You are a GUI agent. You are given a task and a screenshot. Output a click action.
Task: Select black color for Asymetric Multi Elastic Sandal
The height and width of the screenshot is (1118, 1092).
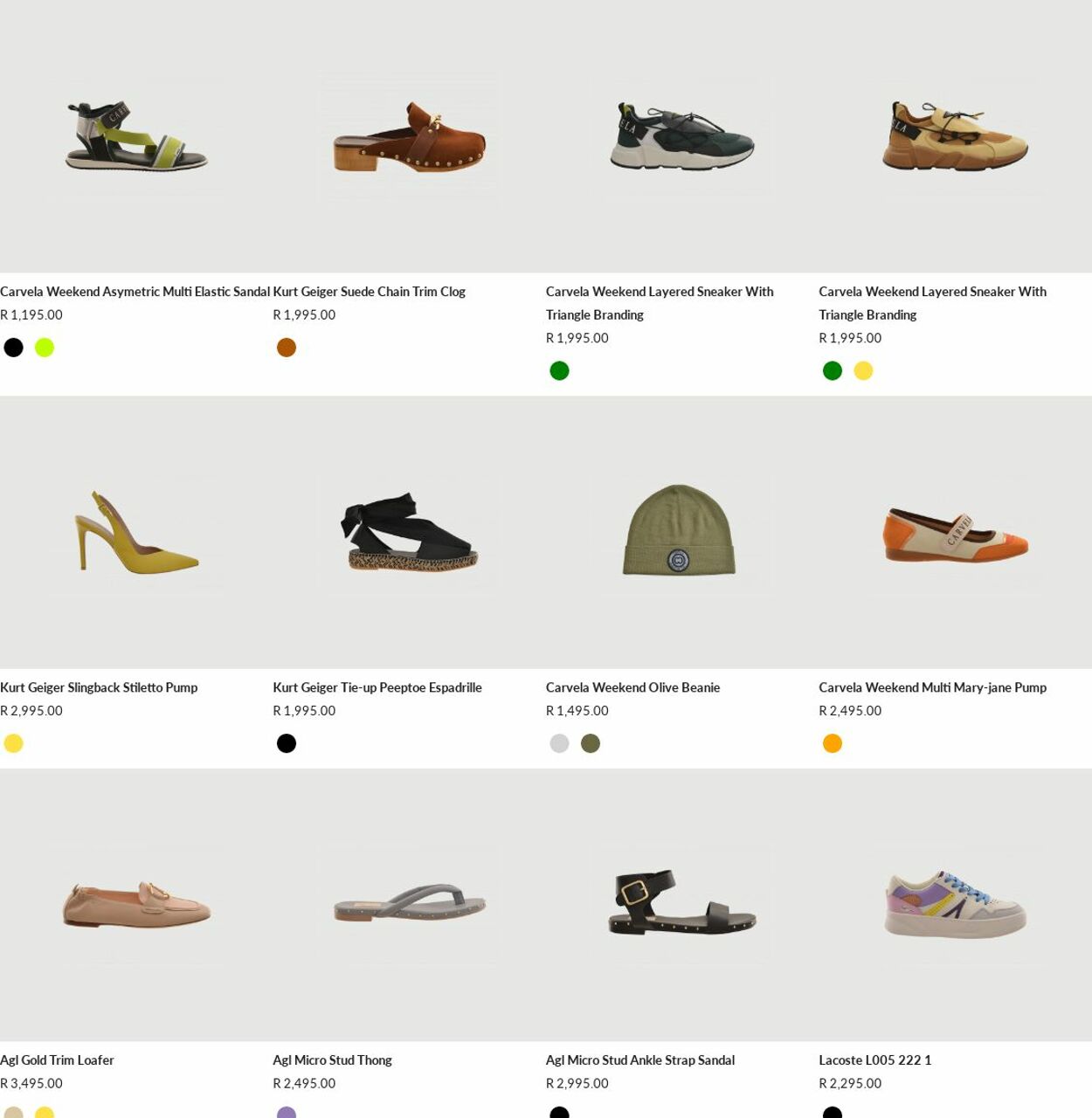click(14, 348)
